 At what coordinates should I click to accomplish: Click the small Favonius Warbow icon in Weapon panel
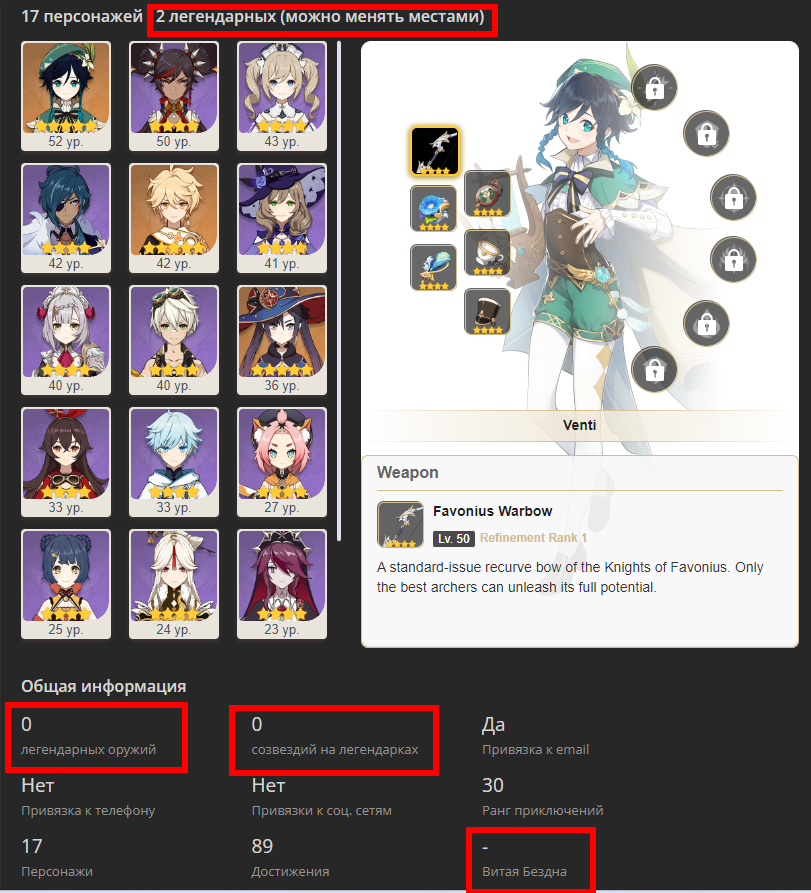click(x=400, y=525)
